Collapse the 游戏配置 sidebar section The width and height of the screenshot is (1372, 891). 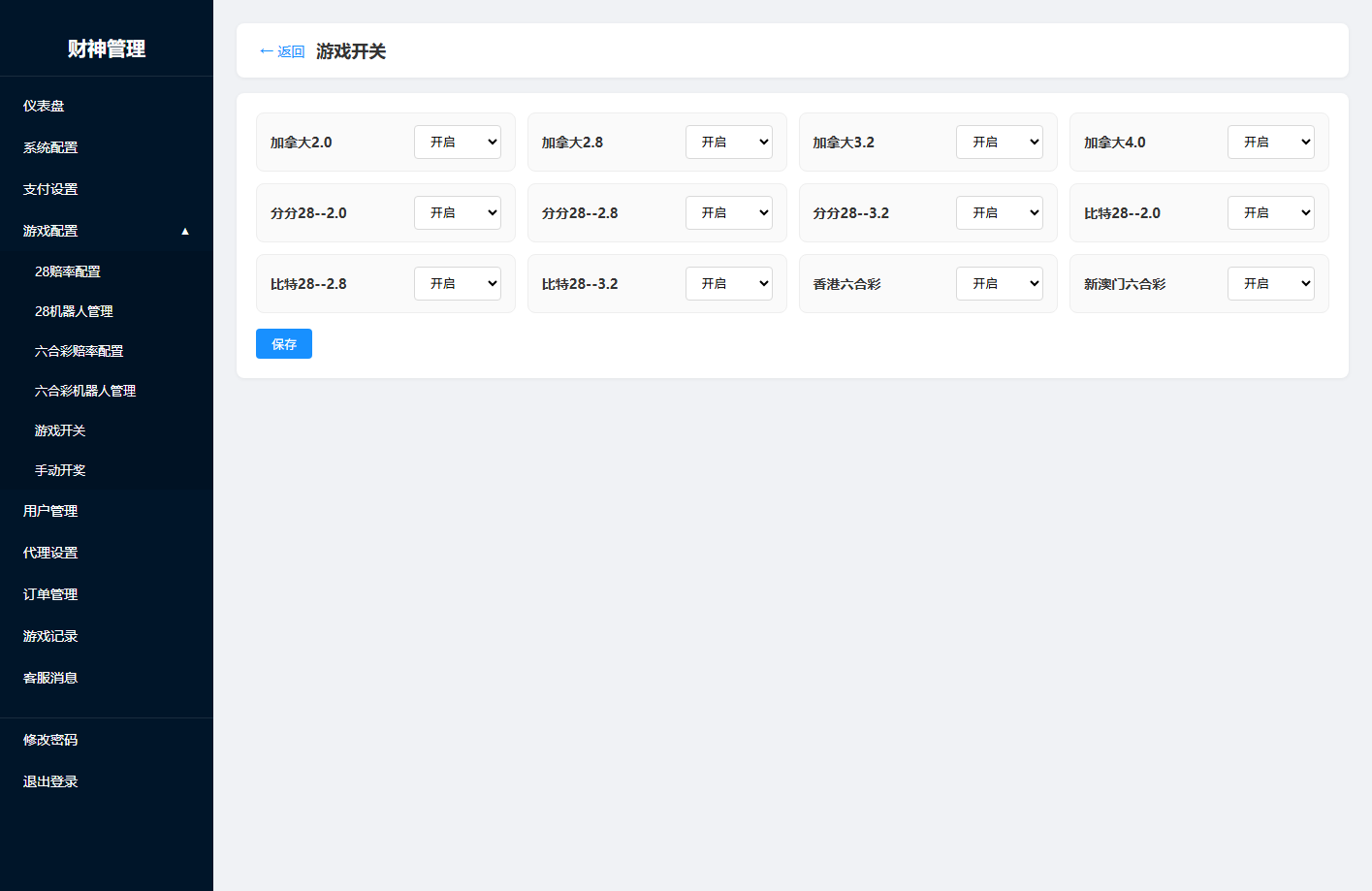pos(107,231)
